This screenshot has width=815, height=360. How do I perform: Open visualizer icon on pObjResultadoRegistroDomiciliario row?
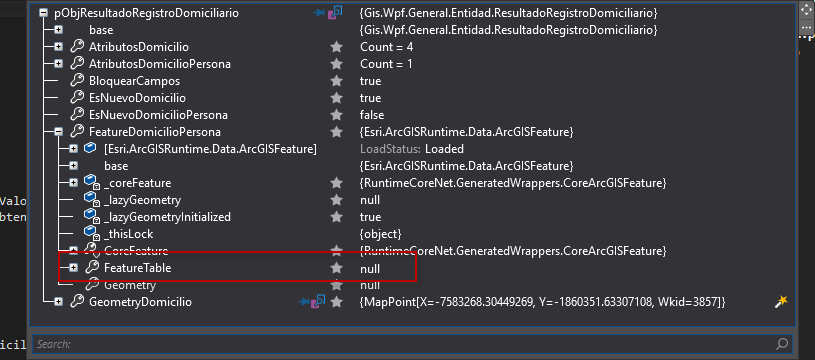[335, 12]
